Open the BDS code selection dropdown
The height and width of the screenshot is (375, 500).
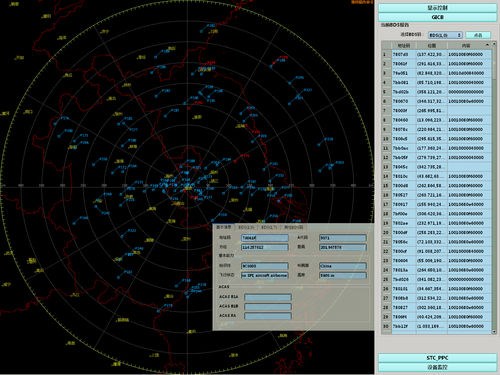[x=445, y=35]
